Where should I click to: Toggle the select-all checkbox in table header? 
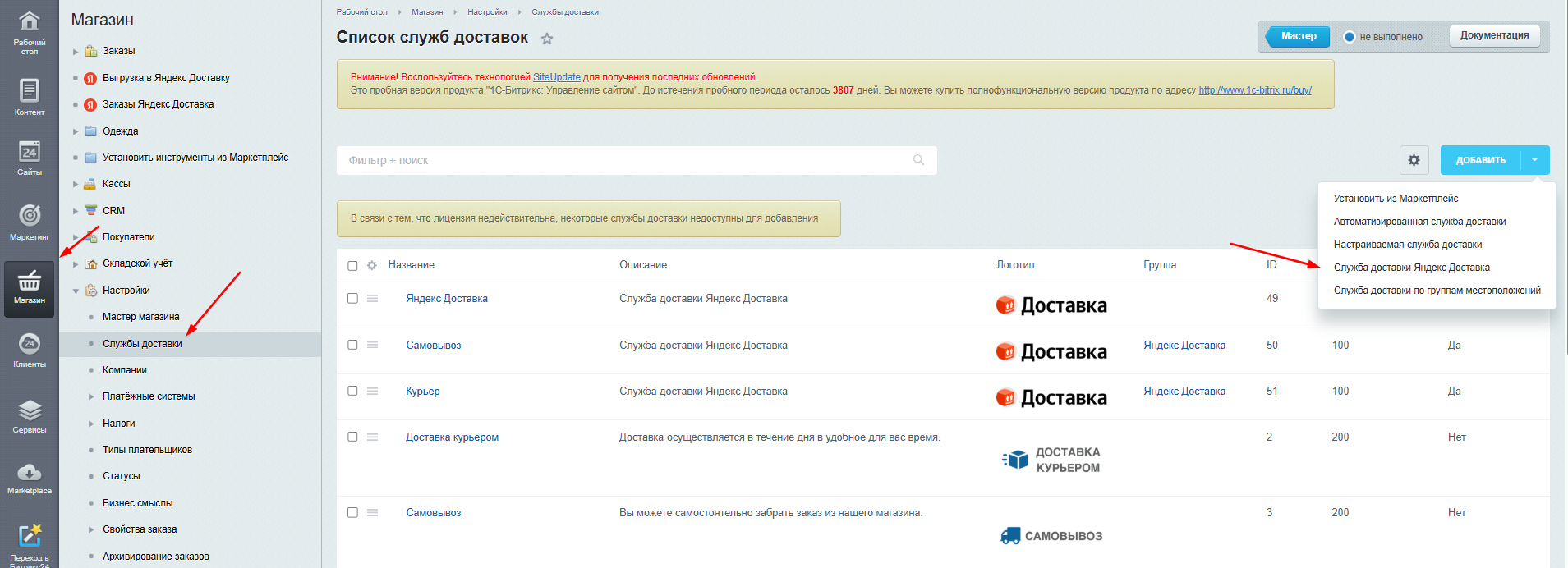click(x=352, y=266)
